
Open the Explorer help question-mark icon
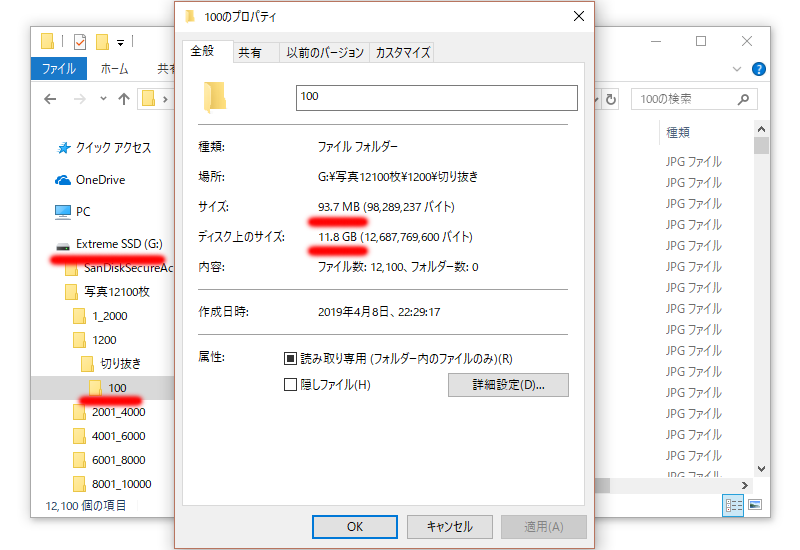tap(759, 69)
